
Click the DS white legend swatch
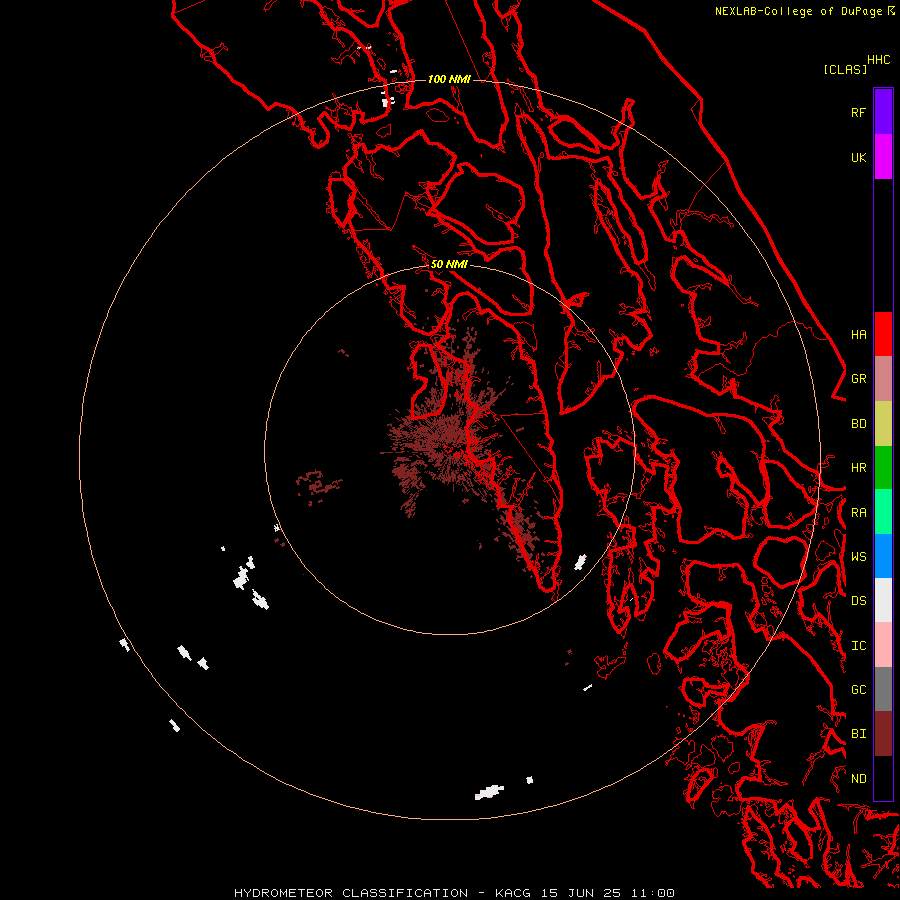(x=883, y=600)
